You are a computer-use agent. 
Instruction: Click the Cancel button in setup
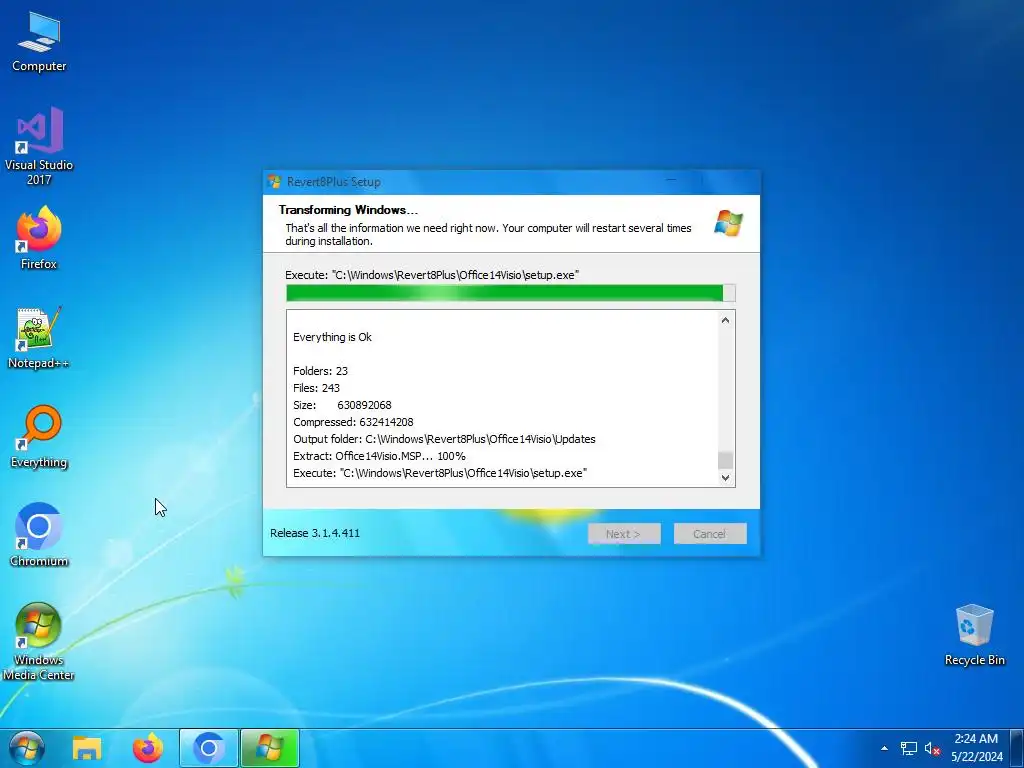tap(710, 534)
